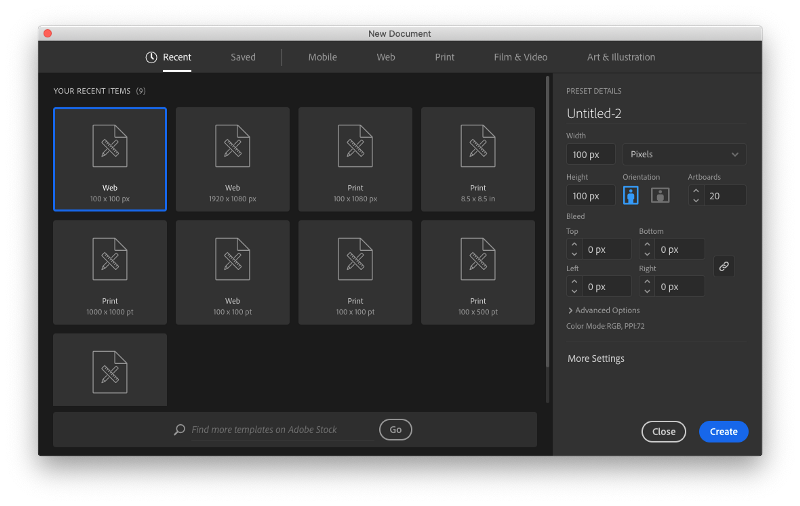This screenshot has width=800, height=506.
Task: Select the Print 8.5 x 8.5 in preset
Action: click(x=478, y=159)
